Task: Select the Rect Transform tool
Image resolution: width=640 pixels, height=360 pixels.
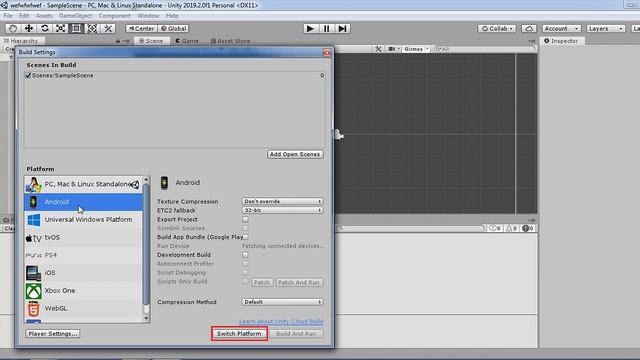Action: [76, 28]
